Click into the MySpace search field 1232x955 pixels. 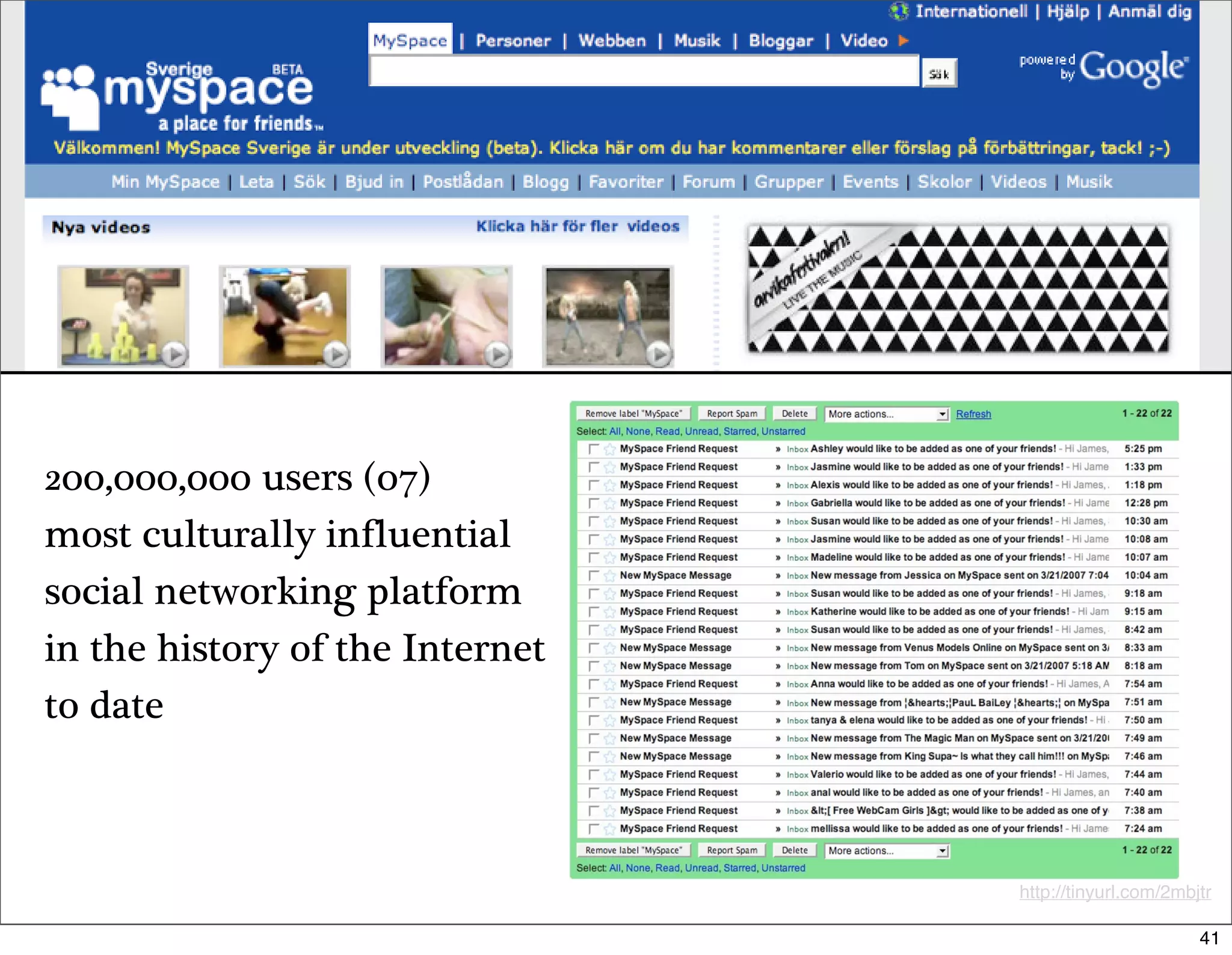[x=644, y=71]
